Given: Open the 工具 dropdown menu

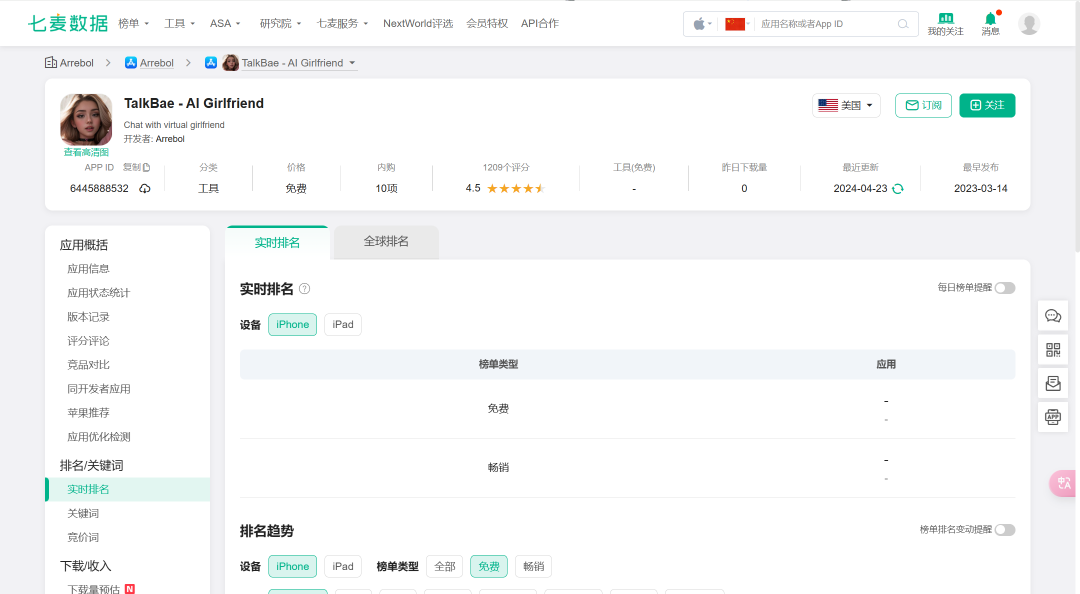Looking at the screenshot, I should coord(179,23).
